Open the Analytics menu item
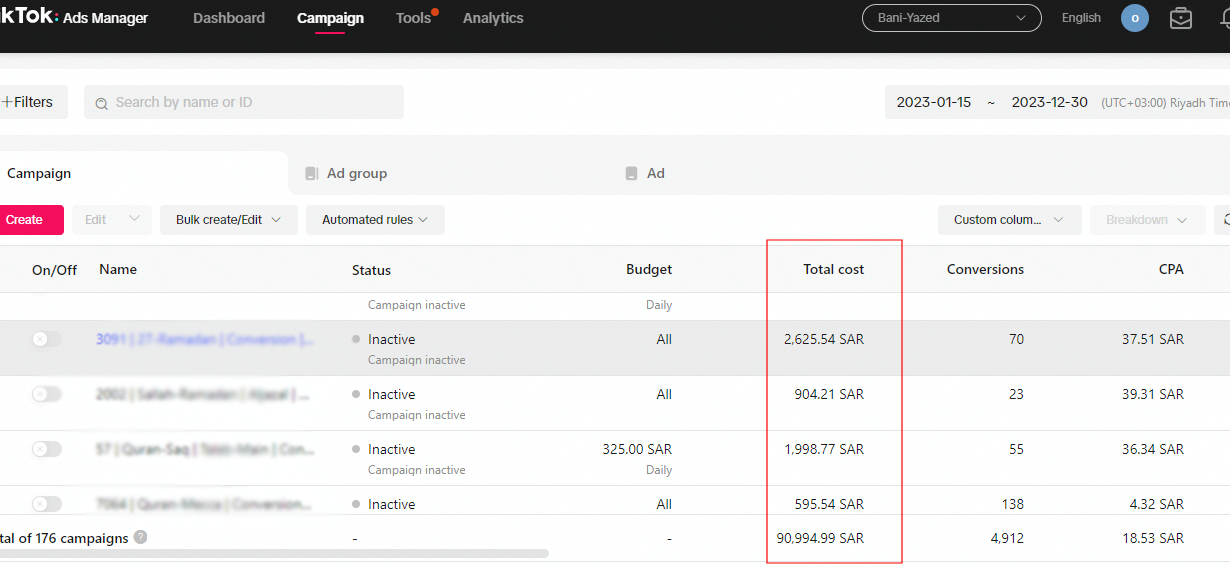This screenshot has height=569, width=1230. 493,18
